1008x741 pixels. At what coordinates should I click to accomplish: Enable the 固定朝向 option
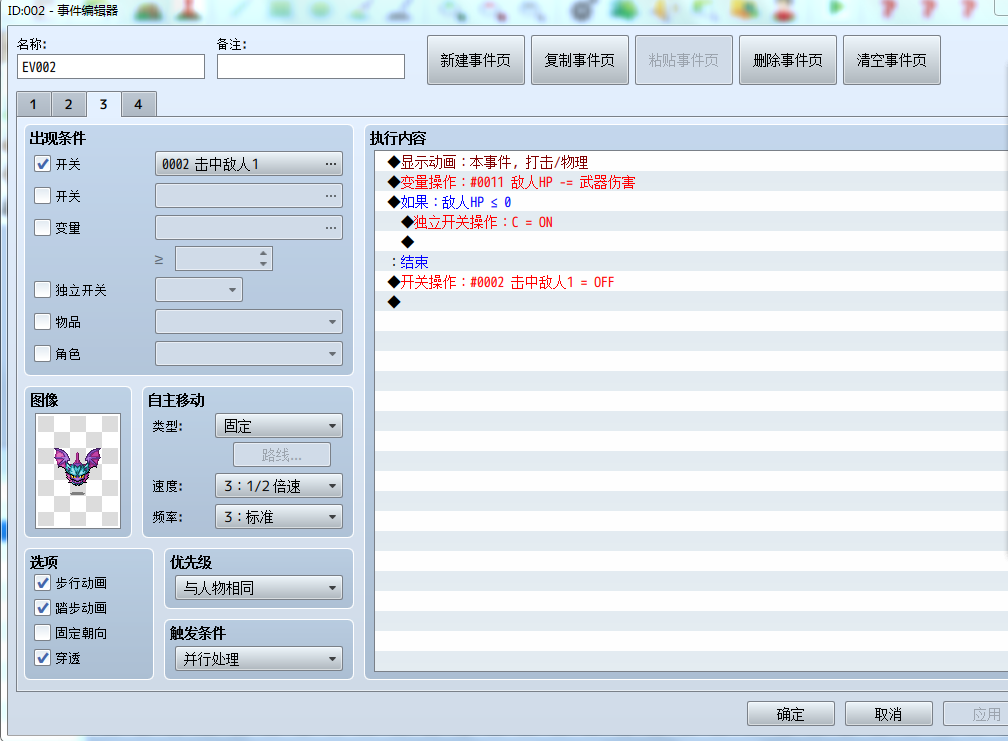(x=42, y=633)
